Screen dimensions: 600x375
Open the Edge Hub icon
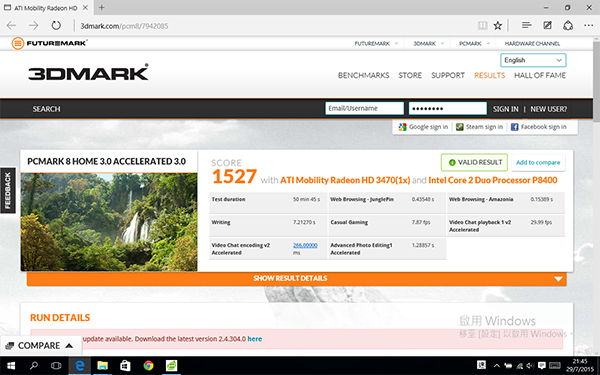(x=527, y=25)
